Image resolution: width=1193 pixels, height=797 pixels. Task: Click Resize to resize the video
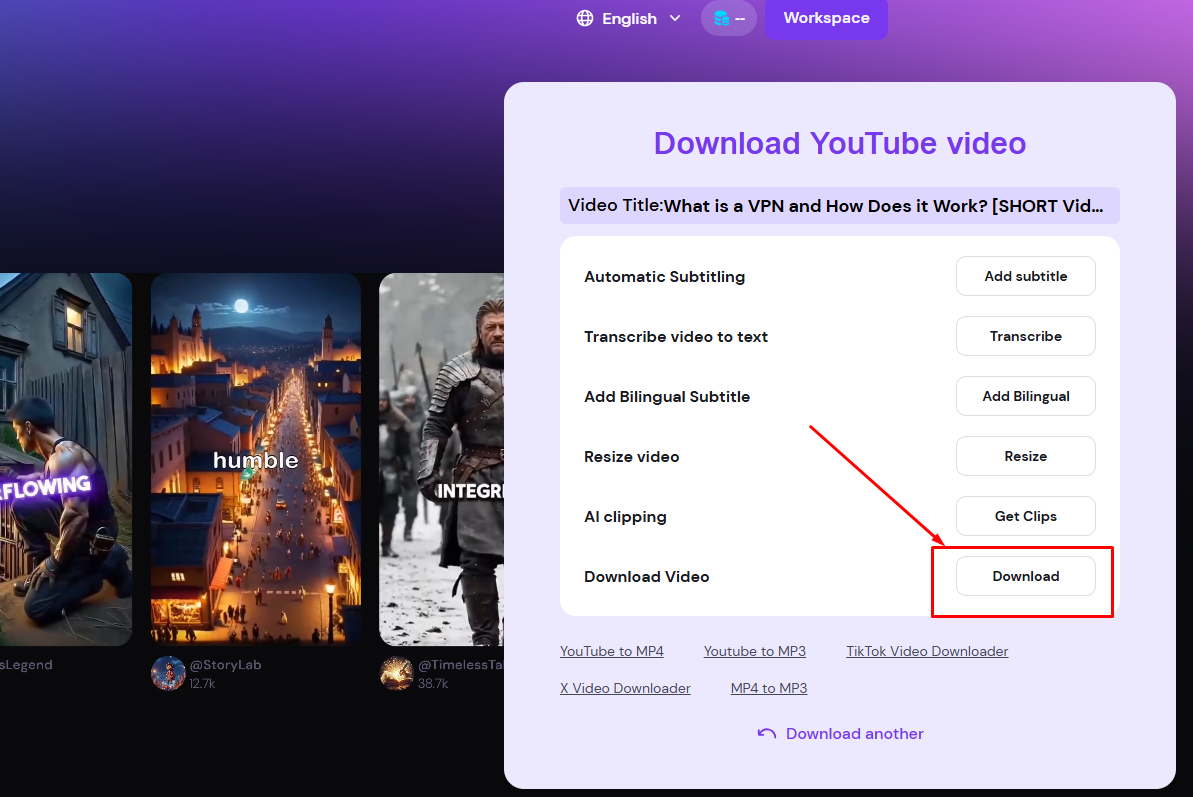(x=1025, y=456)
